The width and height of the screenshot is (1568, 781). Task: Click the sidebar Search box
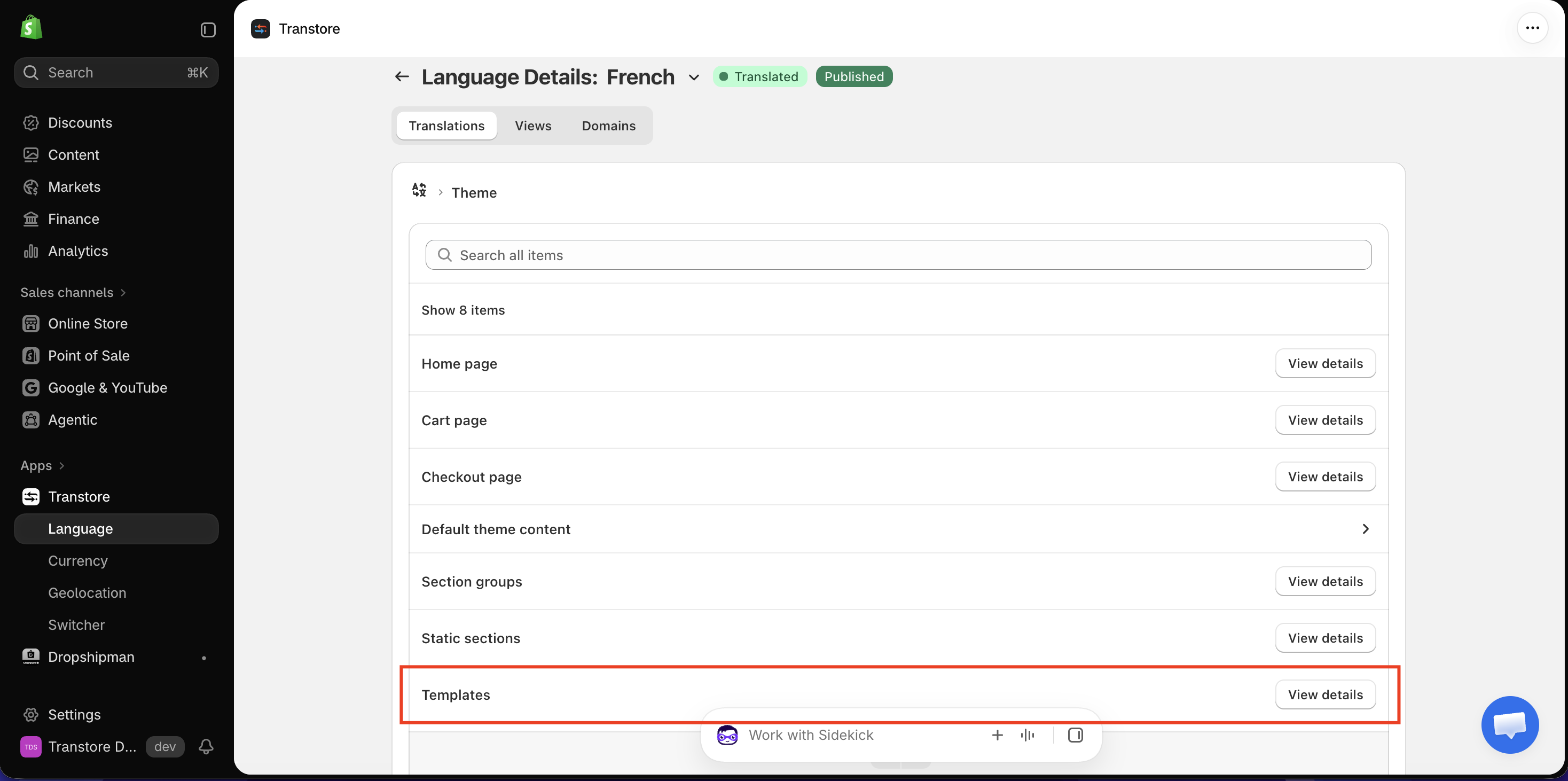116,73
